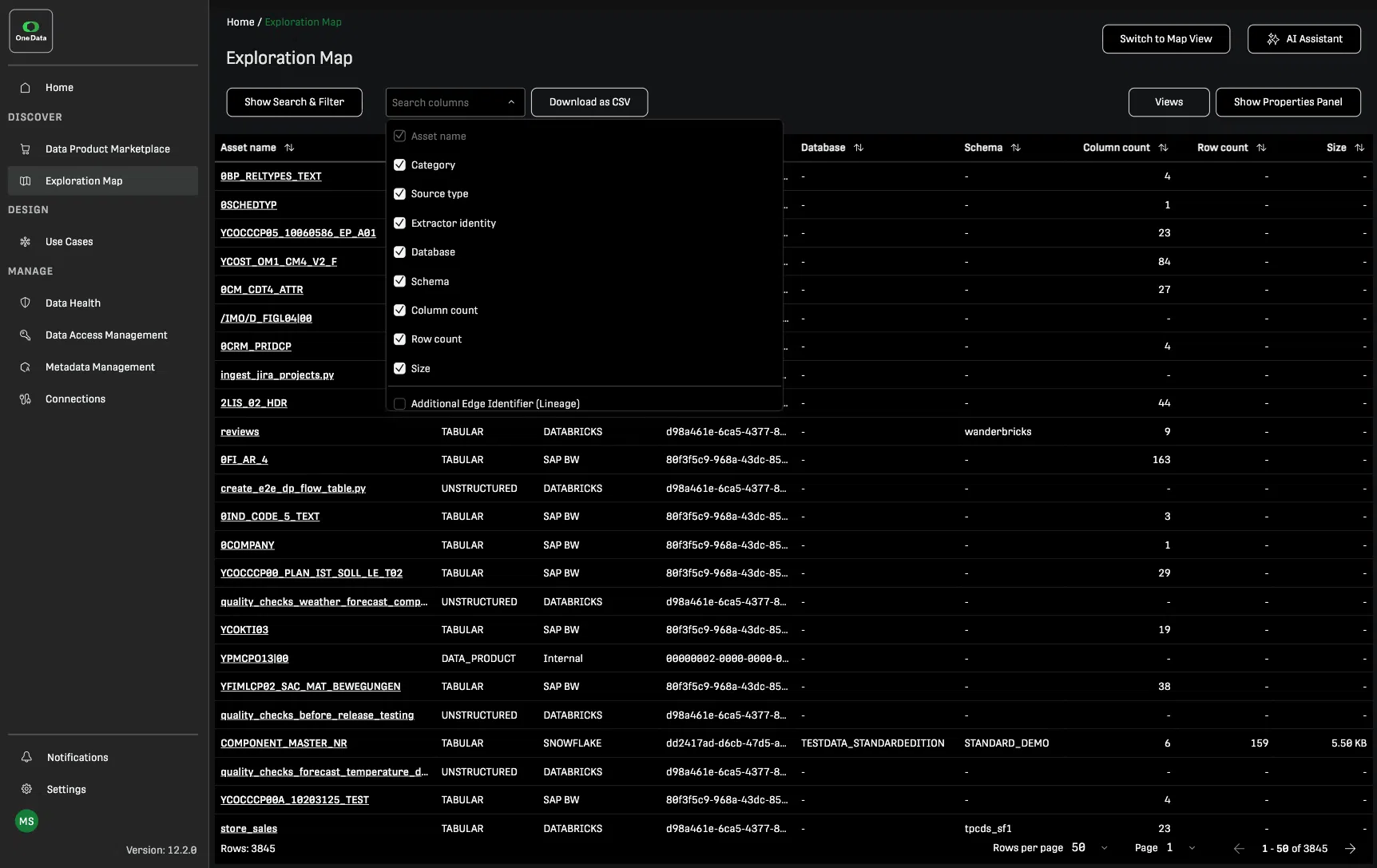This screenshot has height=868, width=1377.
Task: Click the Data Health shield icon
Action: tap(26, 303)
